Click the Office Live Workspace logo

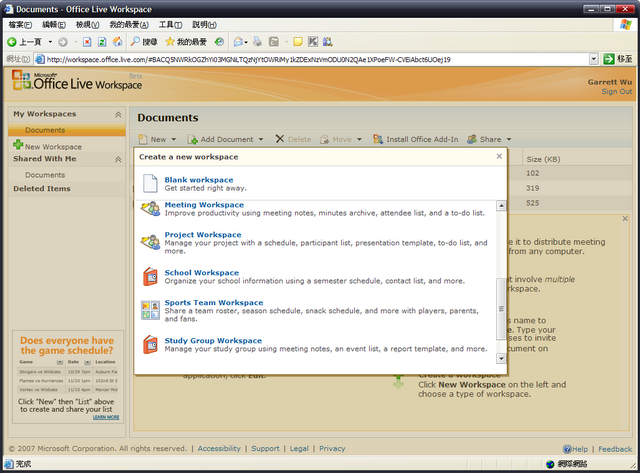tap(77, 80)
